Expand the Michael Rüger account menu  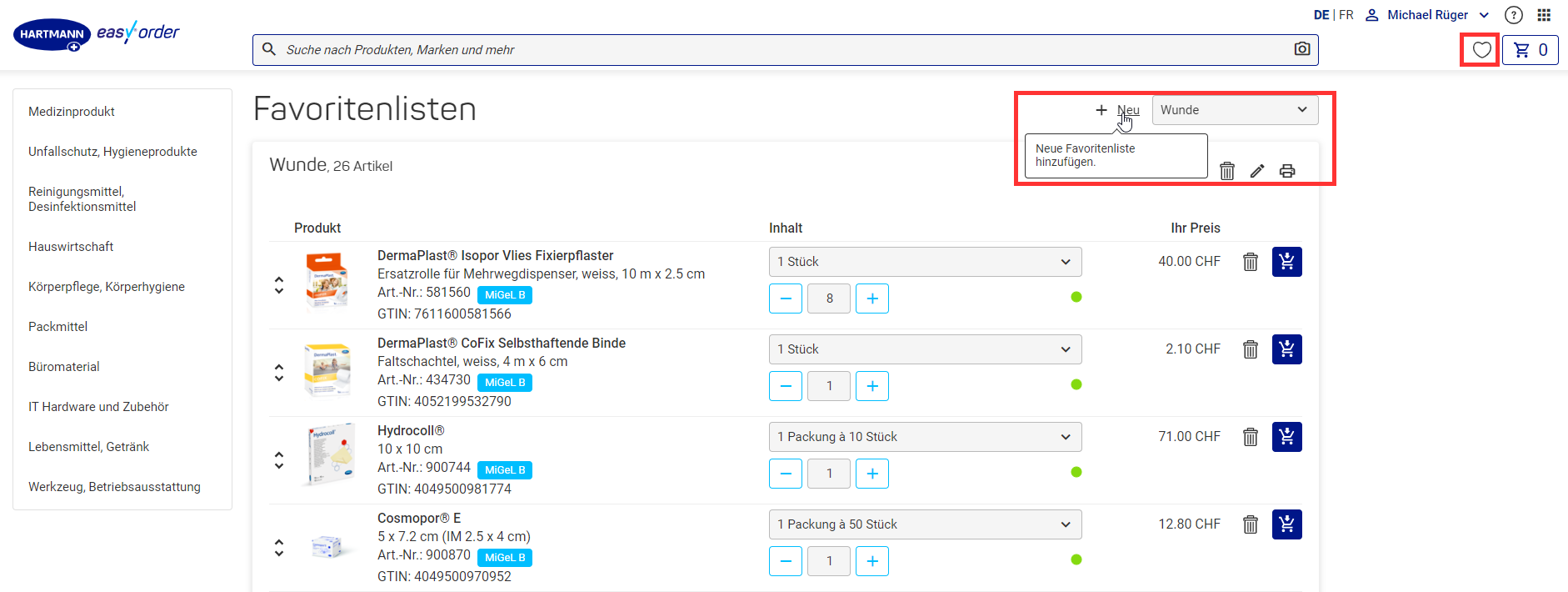pos(1427,15)
